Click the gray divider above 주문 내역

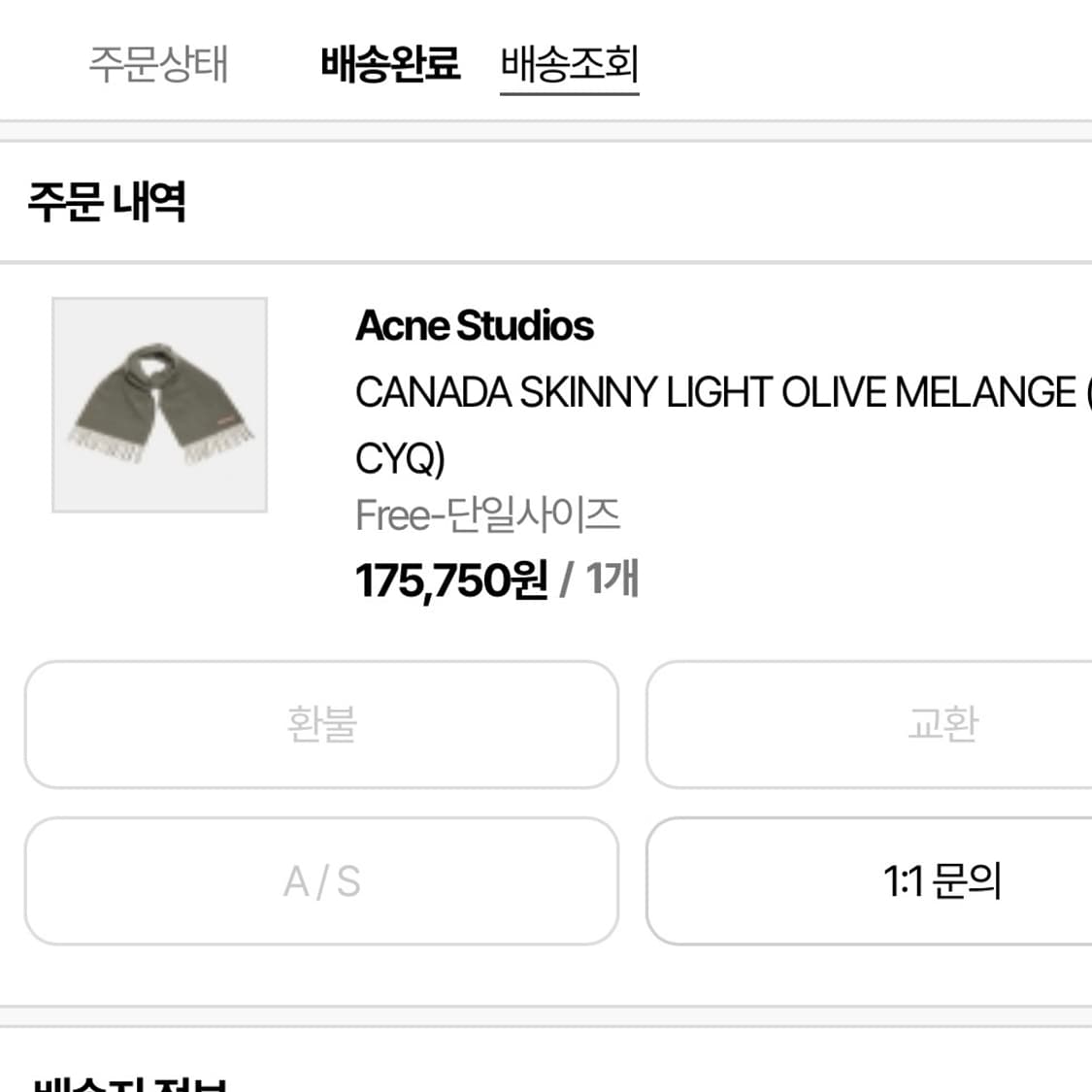coord(546,131)
